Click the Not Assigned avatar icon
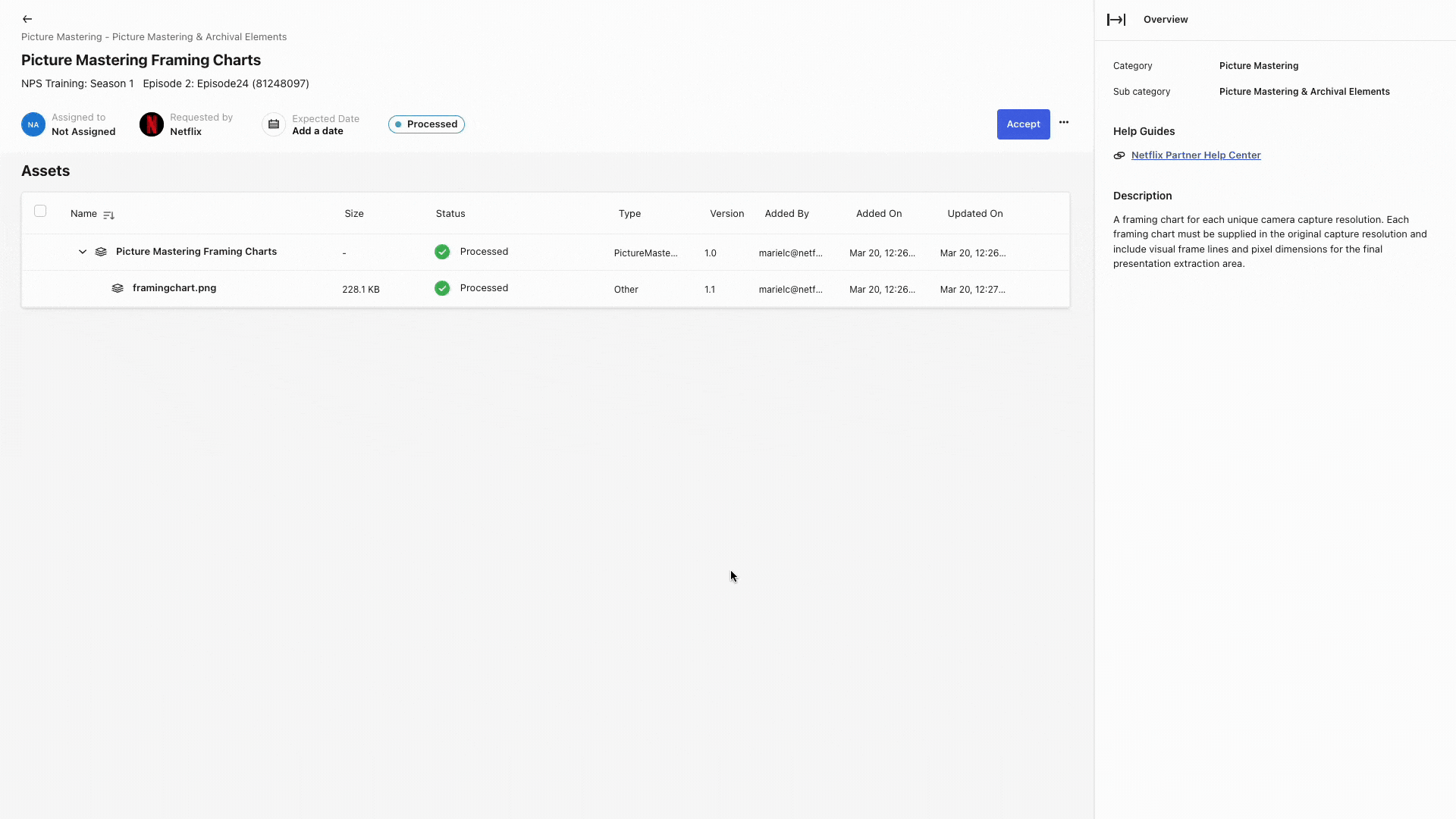 click(33, 124)
